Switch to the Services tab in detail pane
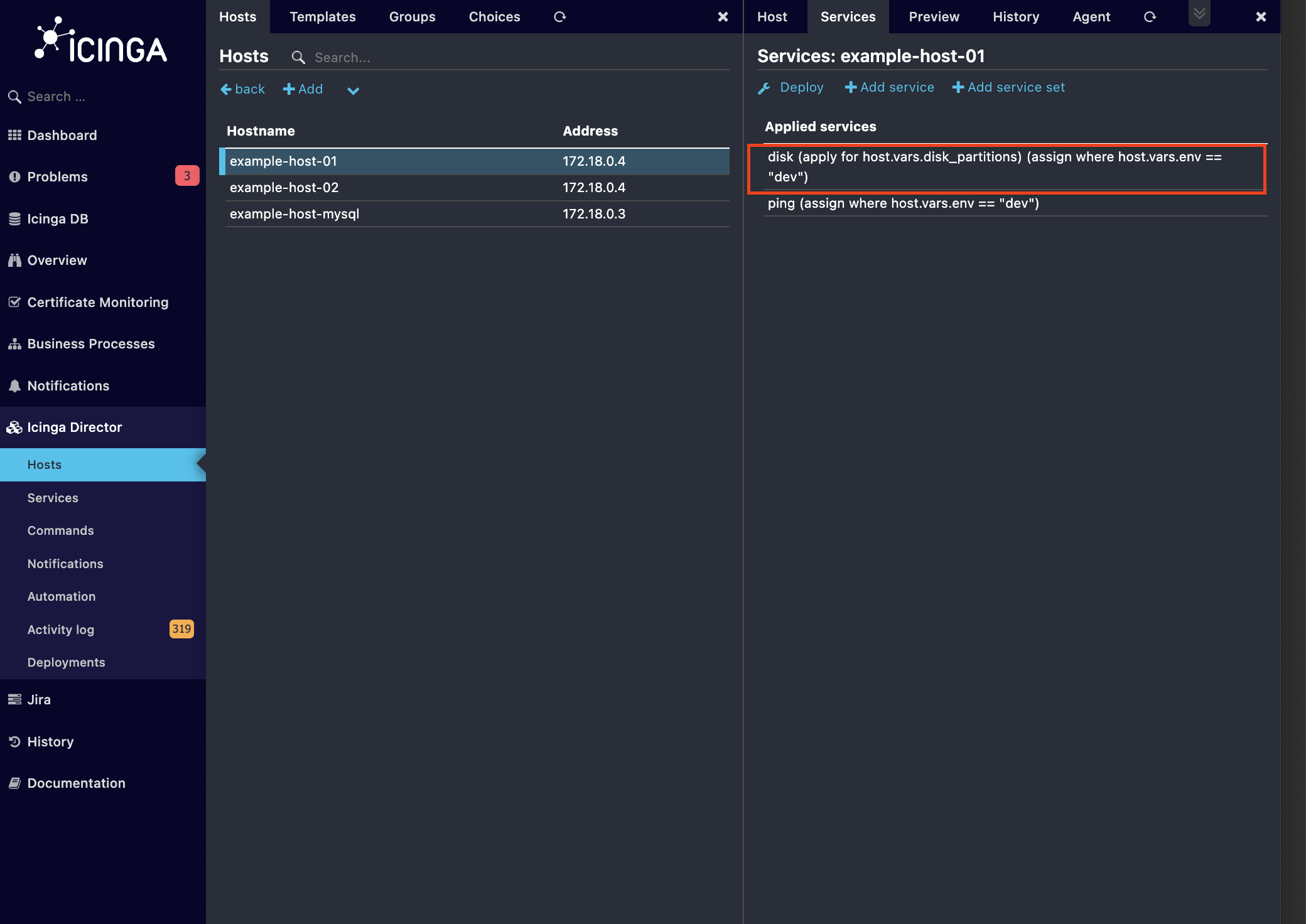Screen dimensions: 1306x924 848,16
